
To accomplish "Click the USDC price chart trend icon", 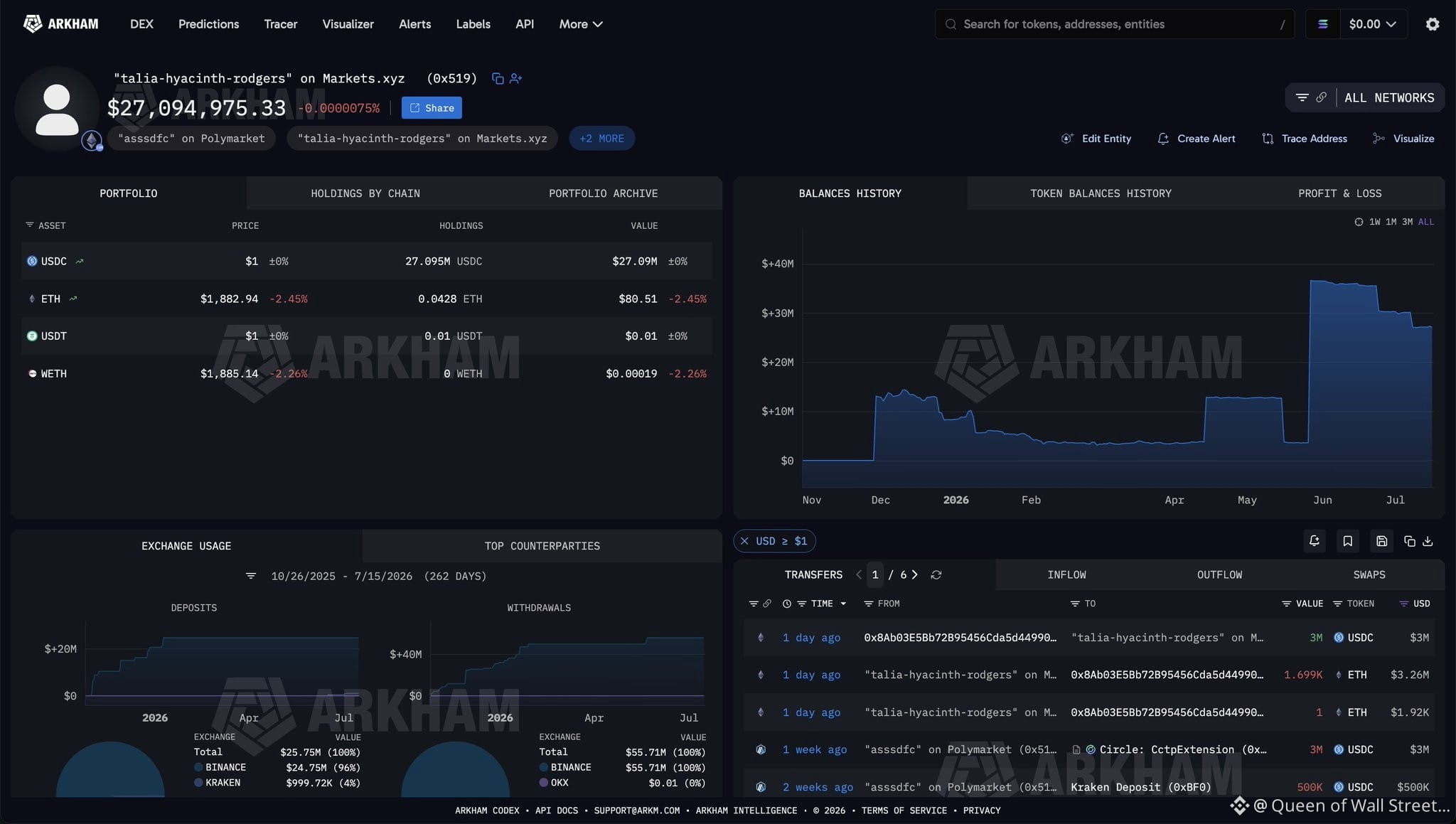I will [x=80, y=261].
